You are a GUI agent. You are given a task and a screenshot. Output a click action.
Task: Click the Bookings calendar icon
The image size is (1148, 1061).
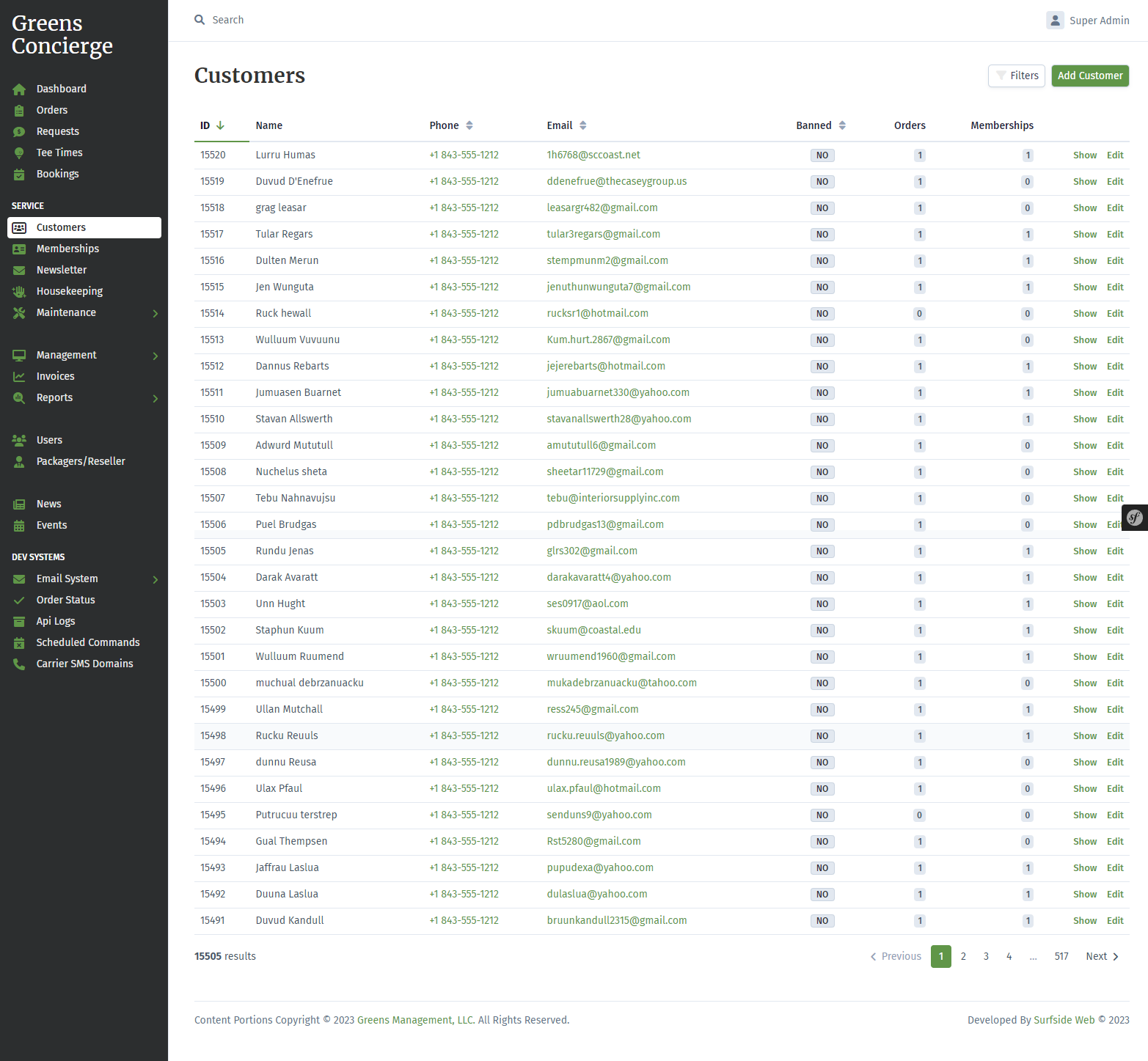click(19, 174)
